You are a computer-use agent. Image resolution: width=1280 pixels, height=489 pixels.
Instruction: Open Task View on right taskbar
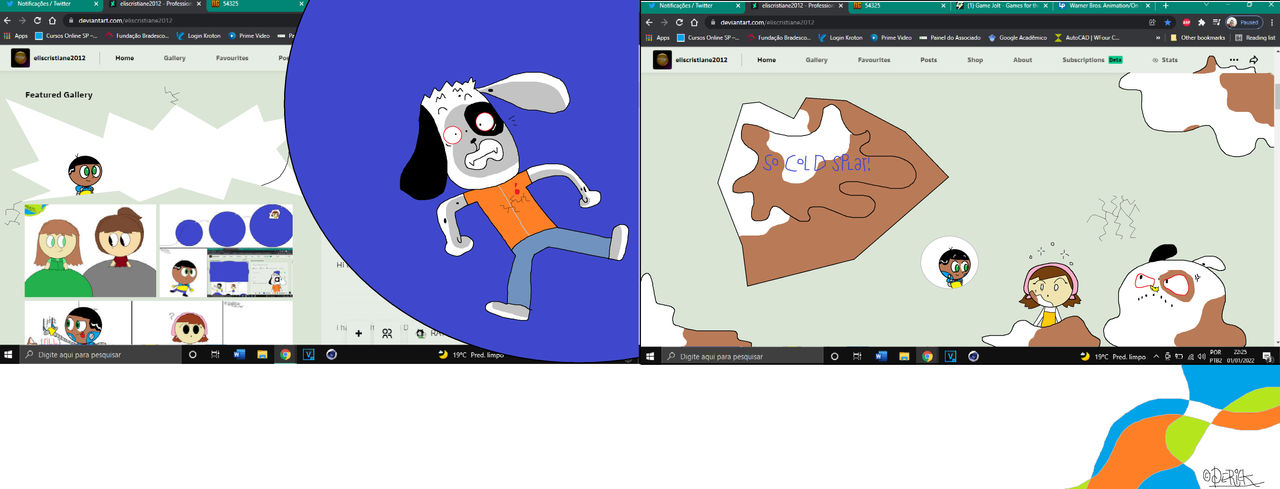coord(858,355)
